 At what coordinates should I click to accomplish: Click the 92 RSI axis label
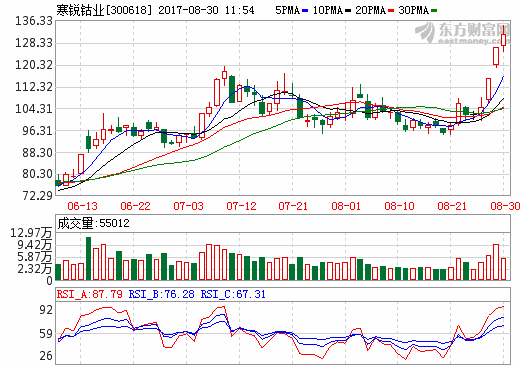coord(46,310)
